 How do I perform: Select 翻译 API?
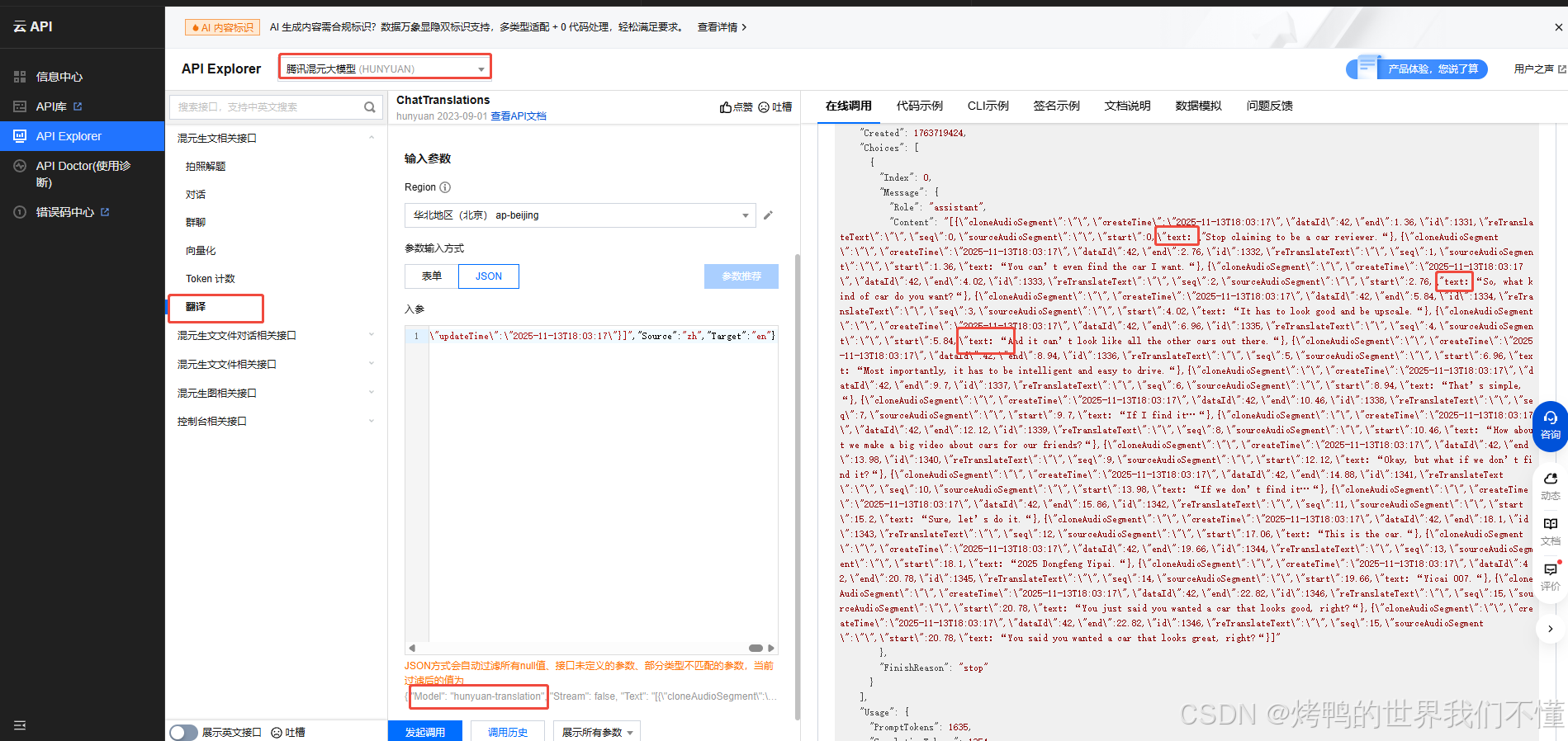coord(196,307)
